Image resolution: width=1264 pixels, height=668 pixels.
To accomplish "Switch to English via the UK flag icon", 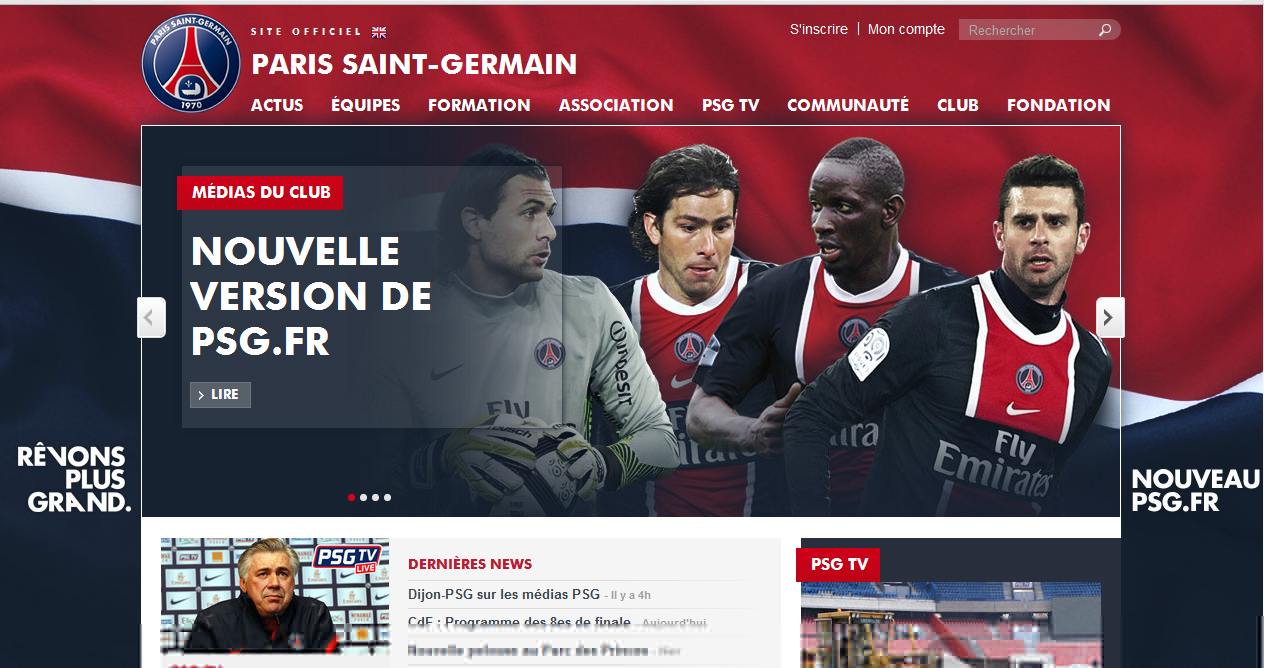I will pos(379,32).
